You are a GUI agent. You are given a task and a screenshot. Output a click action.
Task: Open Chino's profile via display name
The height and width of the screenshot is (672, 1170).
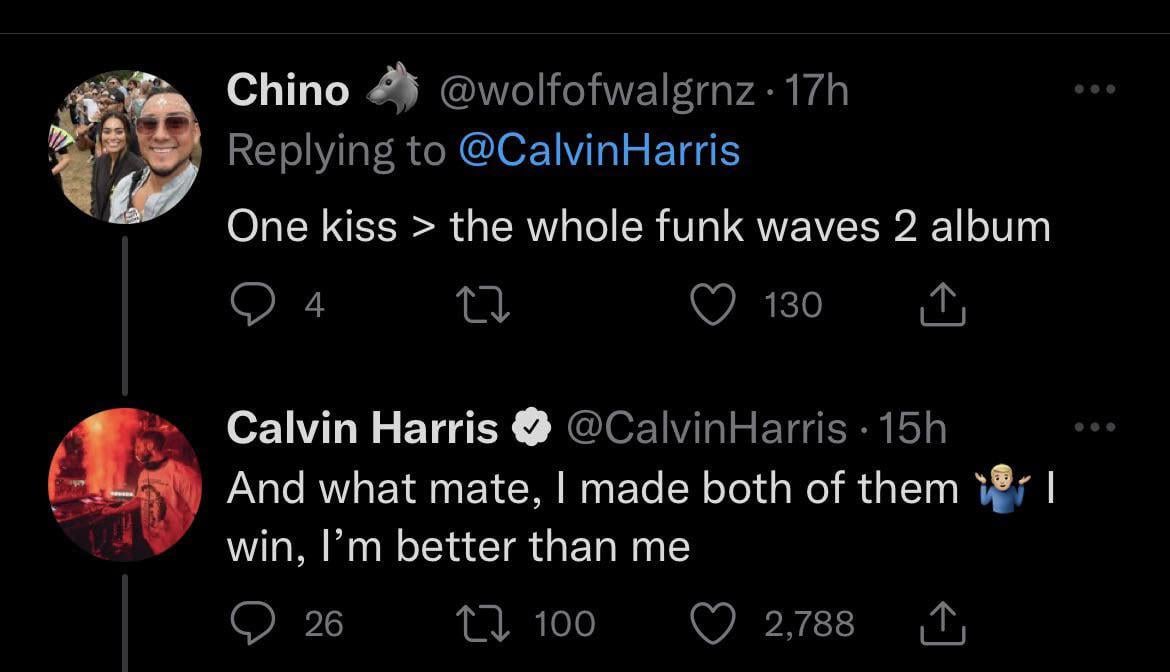click(x=288, y=91)
